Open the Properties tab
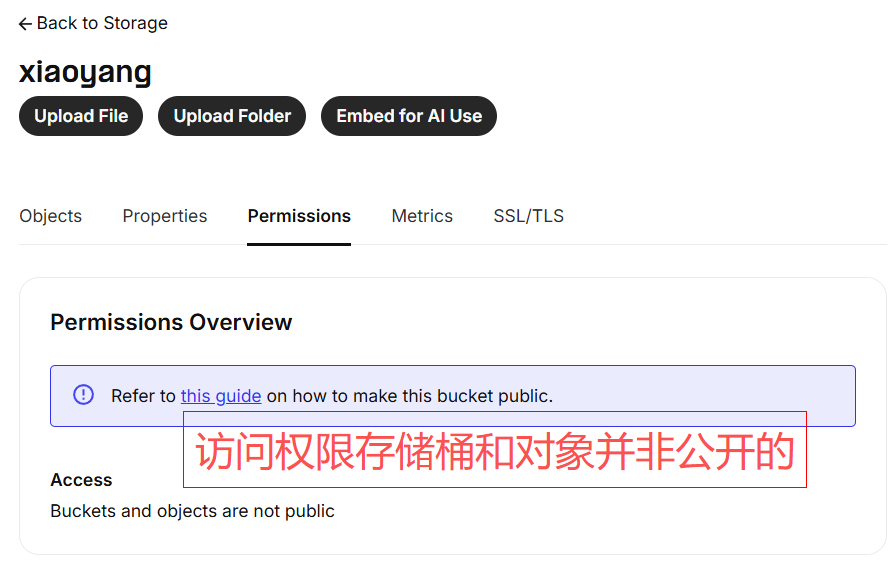This screenshot has width=893, height=579. click(165, 216)
